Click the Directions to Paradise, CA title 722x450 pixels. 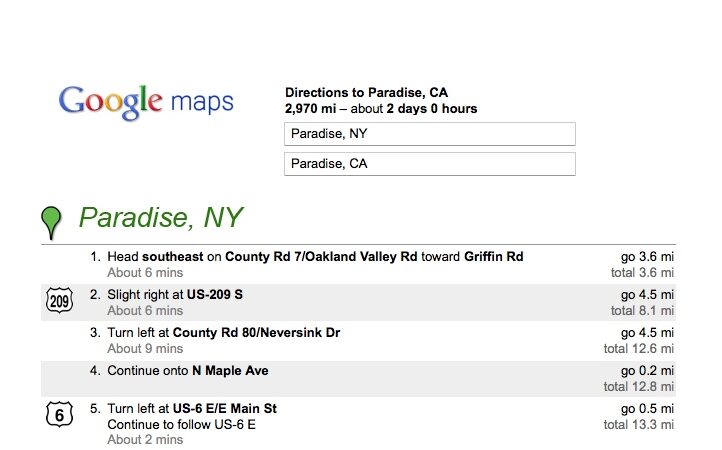[x=367, y=93]
